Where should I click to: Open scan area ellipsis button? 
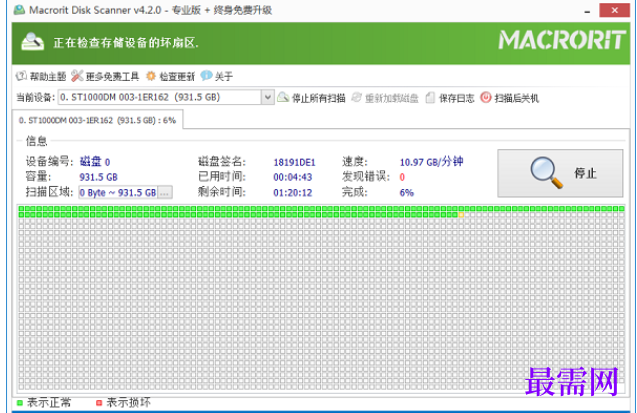[165, 192]
